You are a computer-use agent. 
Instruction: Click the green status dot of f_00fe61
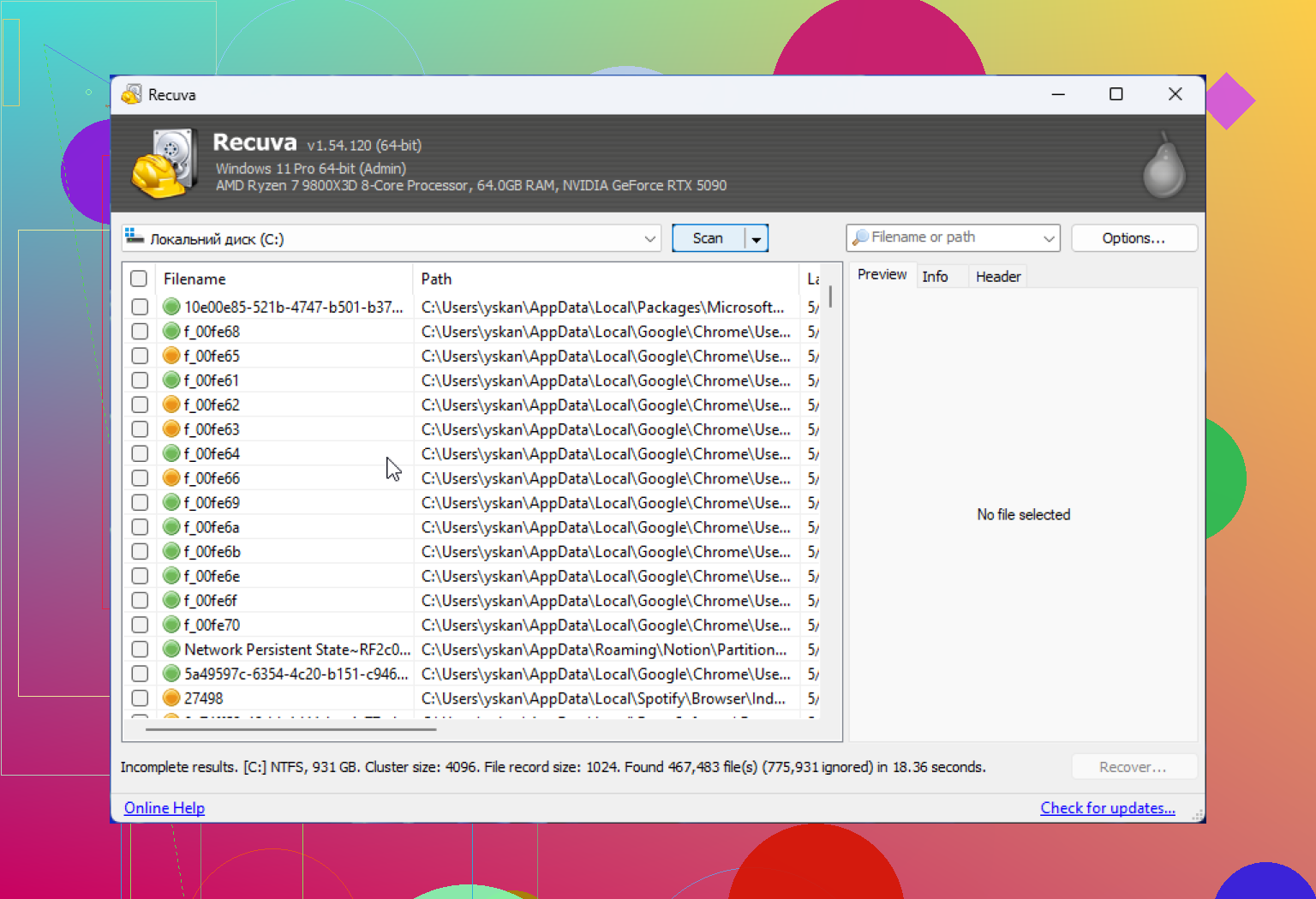[x=171, y=380]
